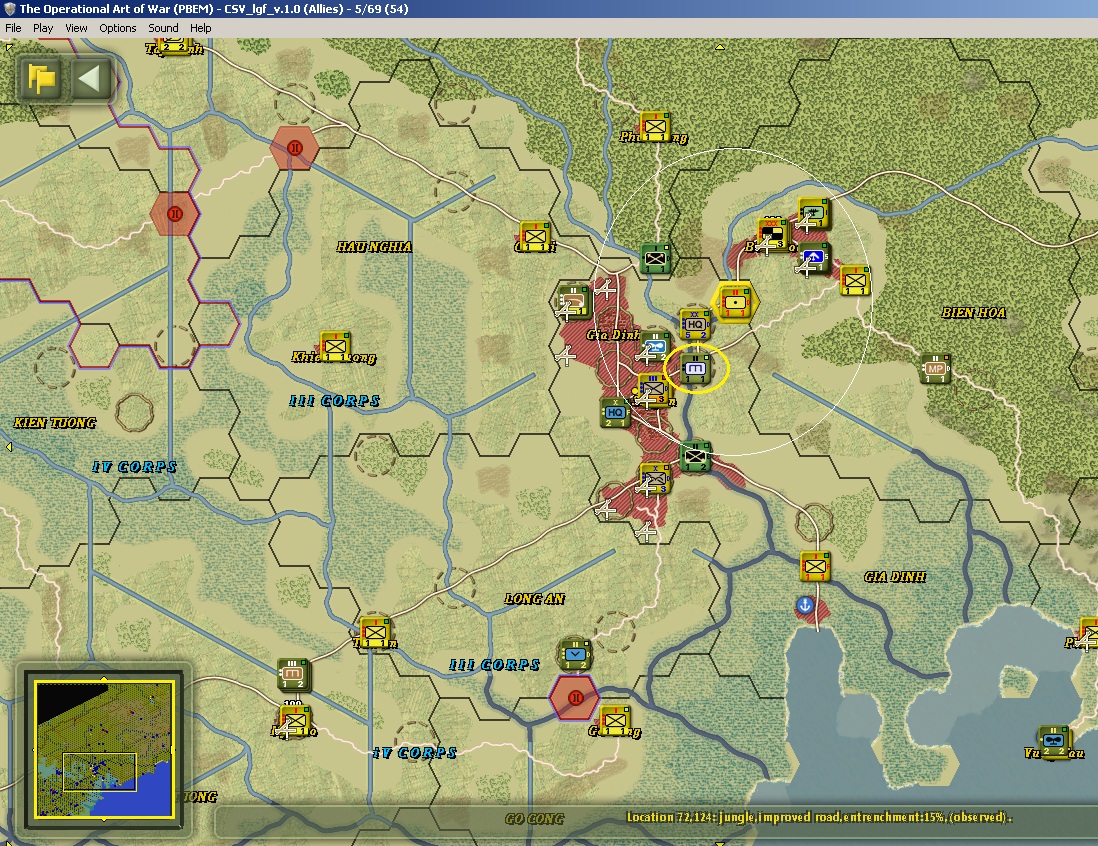The height and width of the screenshot is (846, 1098).
Task: Click the red hex marker near Go Cong
Action: click(575, 698)
